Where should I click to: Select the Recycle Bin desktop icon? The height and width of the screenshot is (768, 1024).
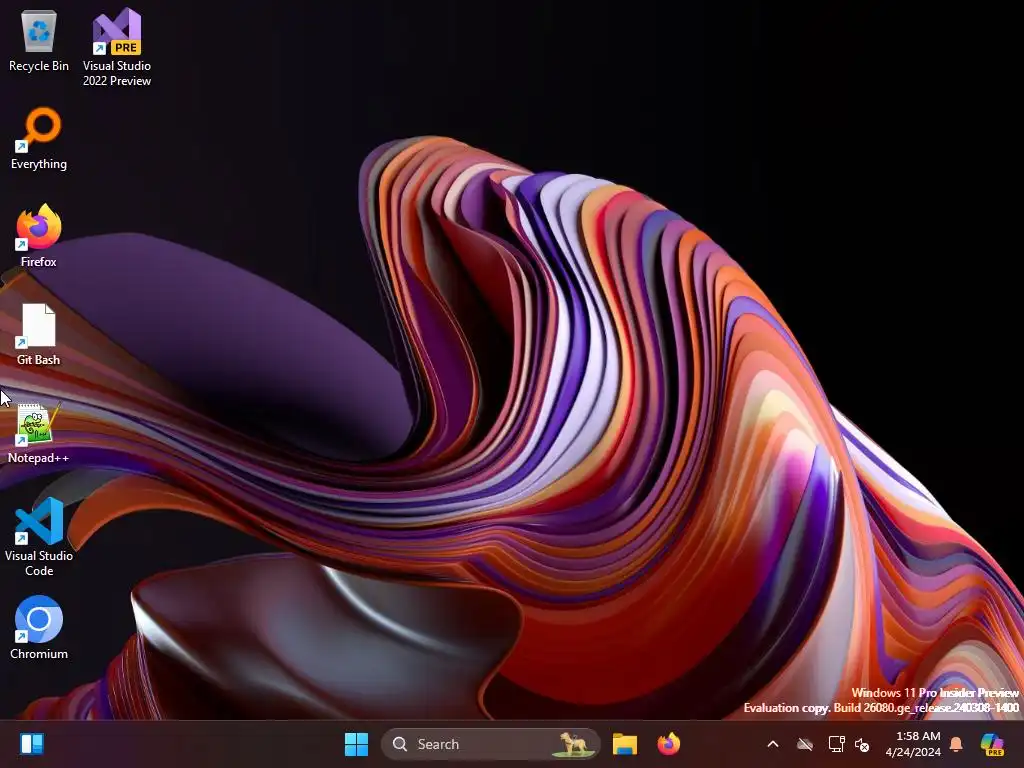(x=39, y=41)
